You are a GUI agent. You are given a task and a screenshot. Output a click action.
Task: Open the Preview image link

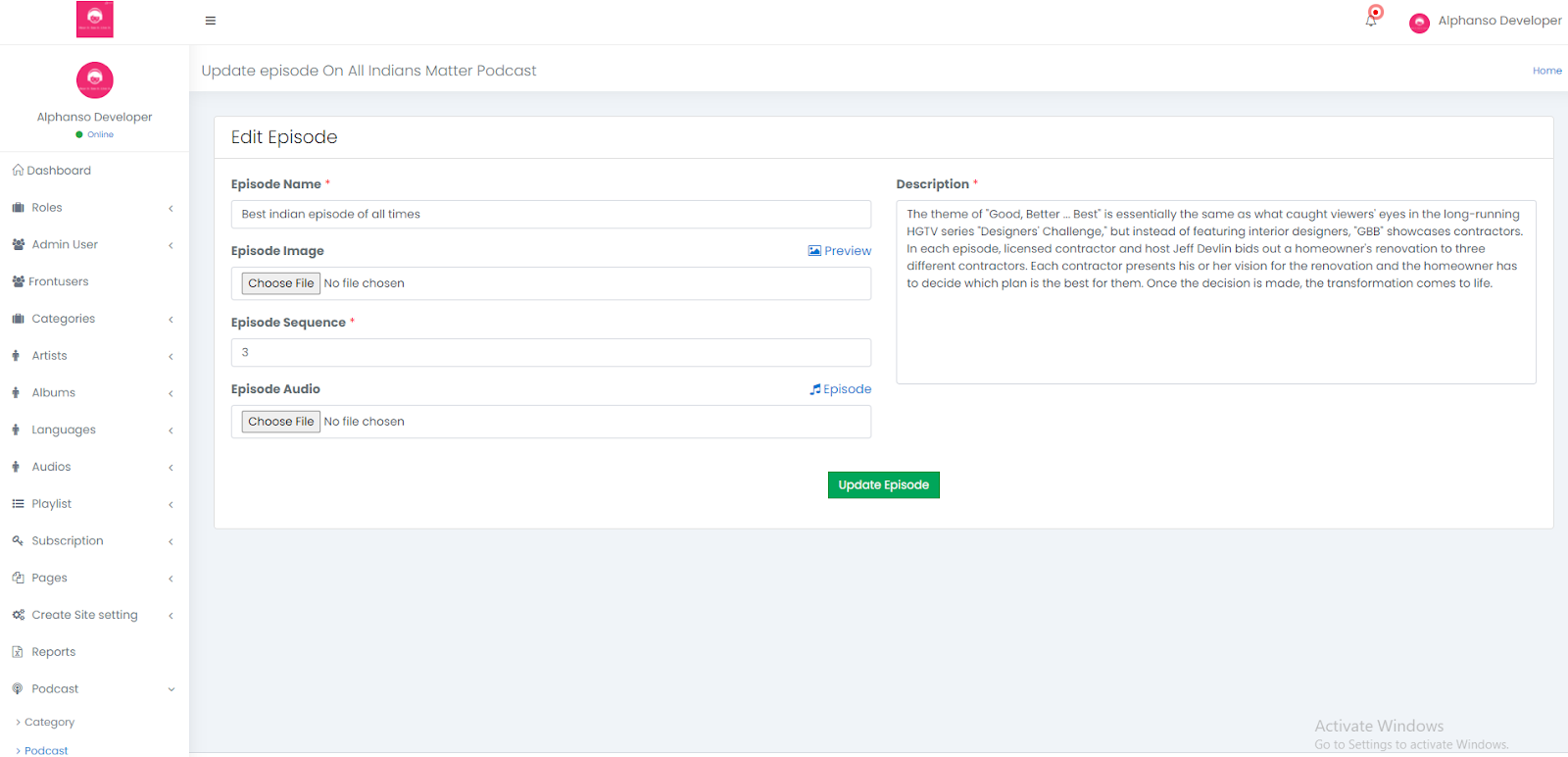(x=840, y=251)
